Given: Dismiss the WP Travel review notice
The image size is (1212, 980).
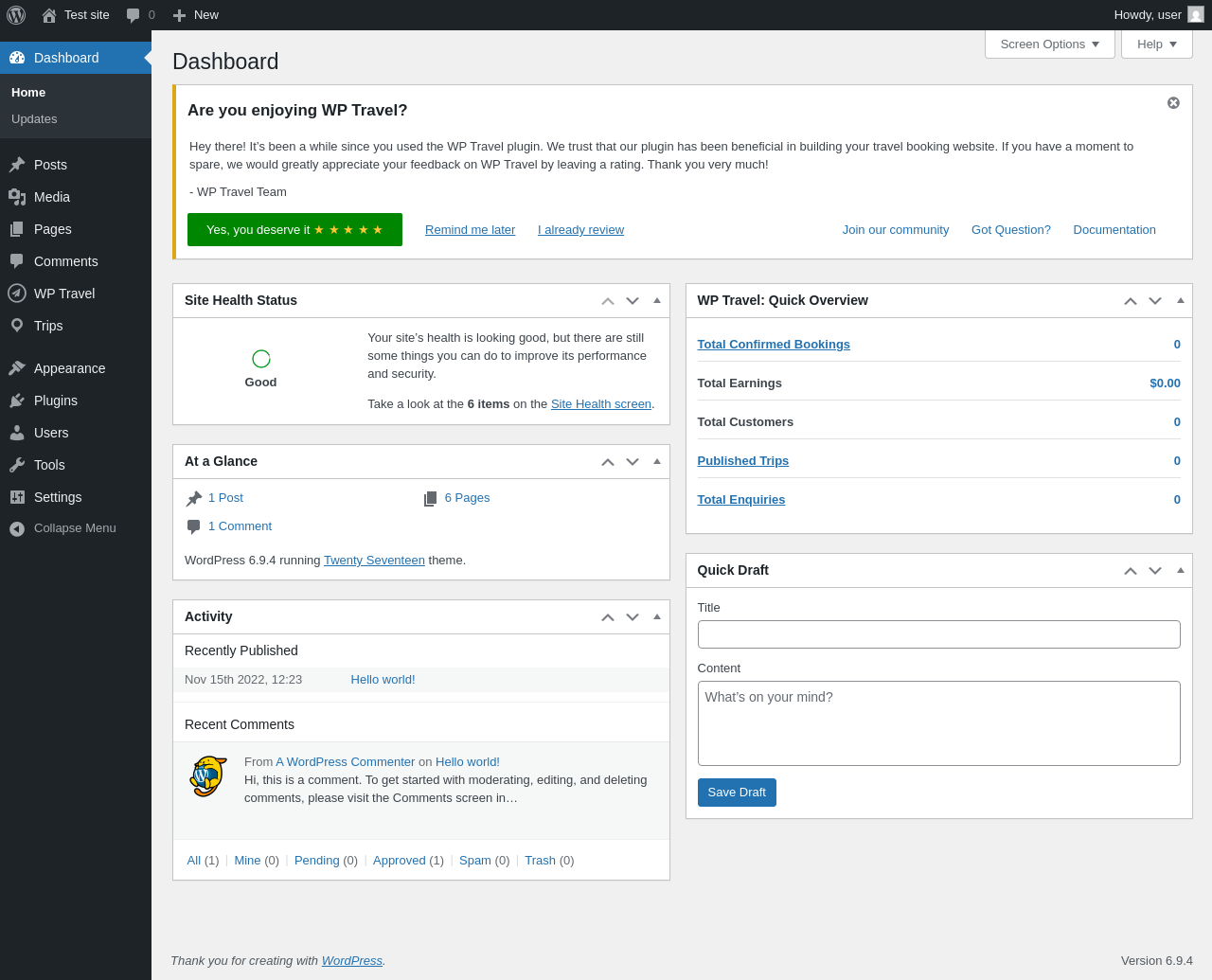Looking at the screenshot, I should click(x=1173, y=102).
